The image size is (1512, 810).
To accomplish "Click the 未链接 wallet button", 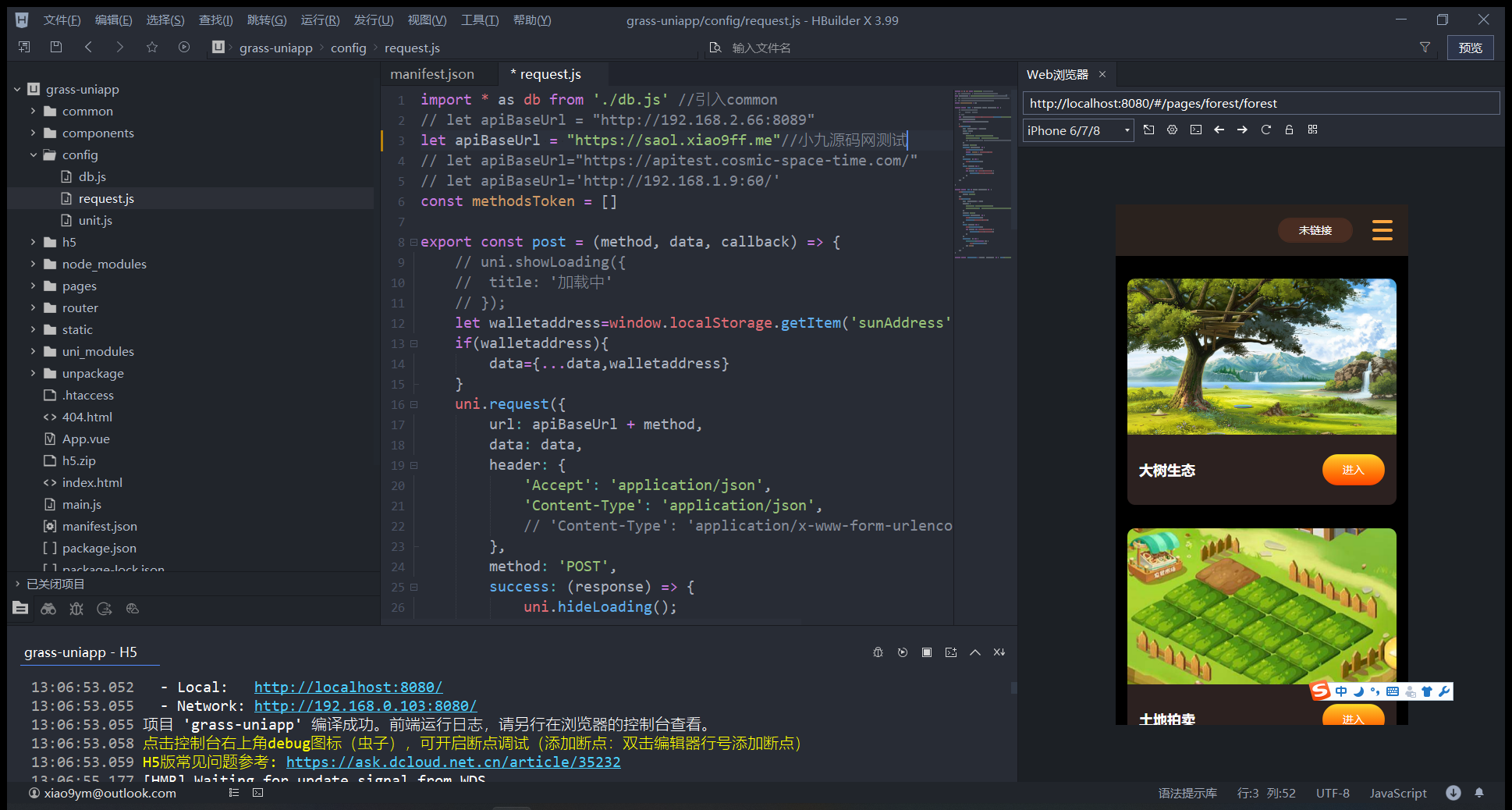I will point(1315,230).
